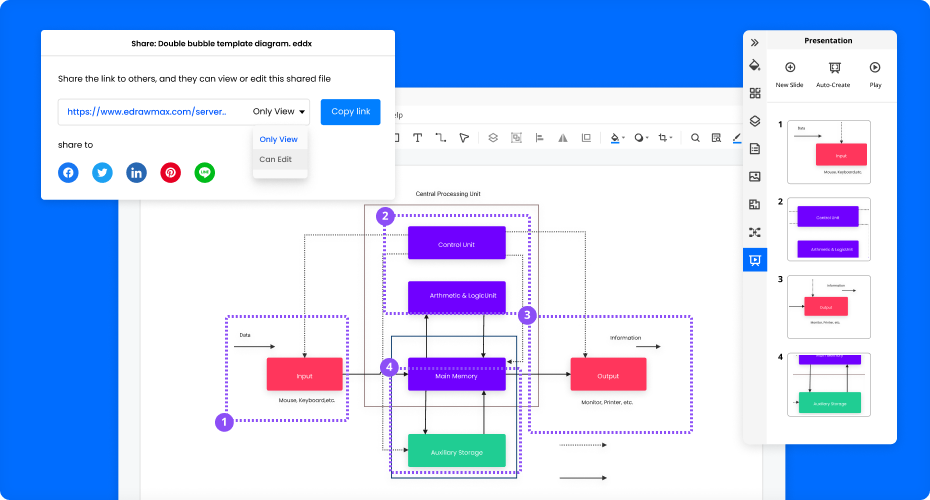This screenshot has width=930, height=500.
Task: Select slide 2 thumbnail in Presentation panel
Action: (828, 229)
